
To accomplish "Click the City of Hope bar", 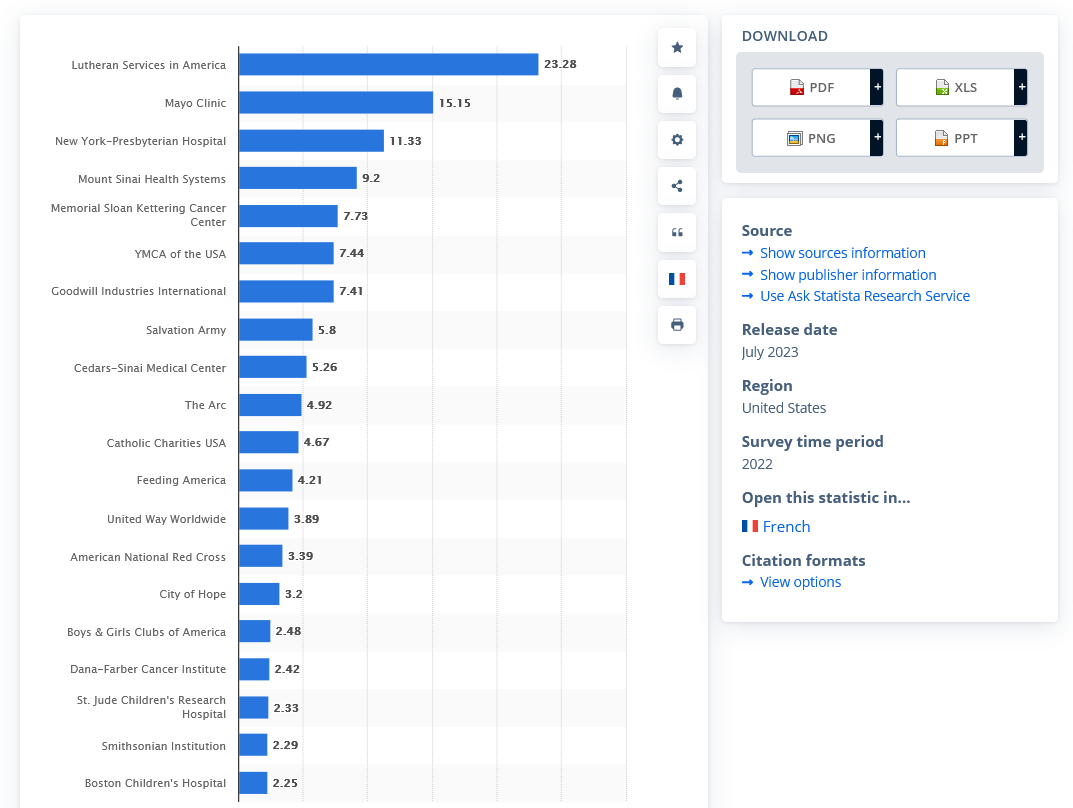I will click(259, 594).
